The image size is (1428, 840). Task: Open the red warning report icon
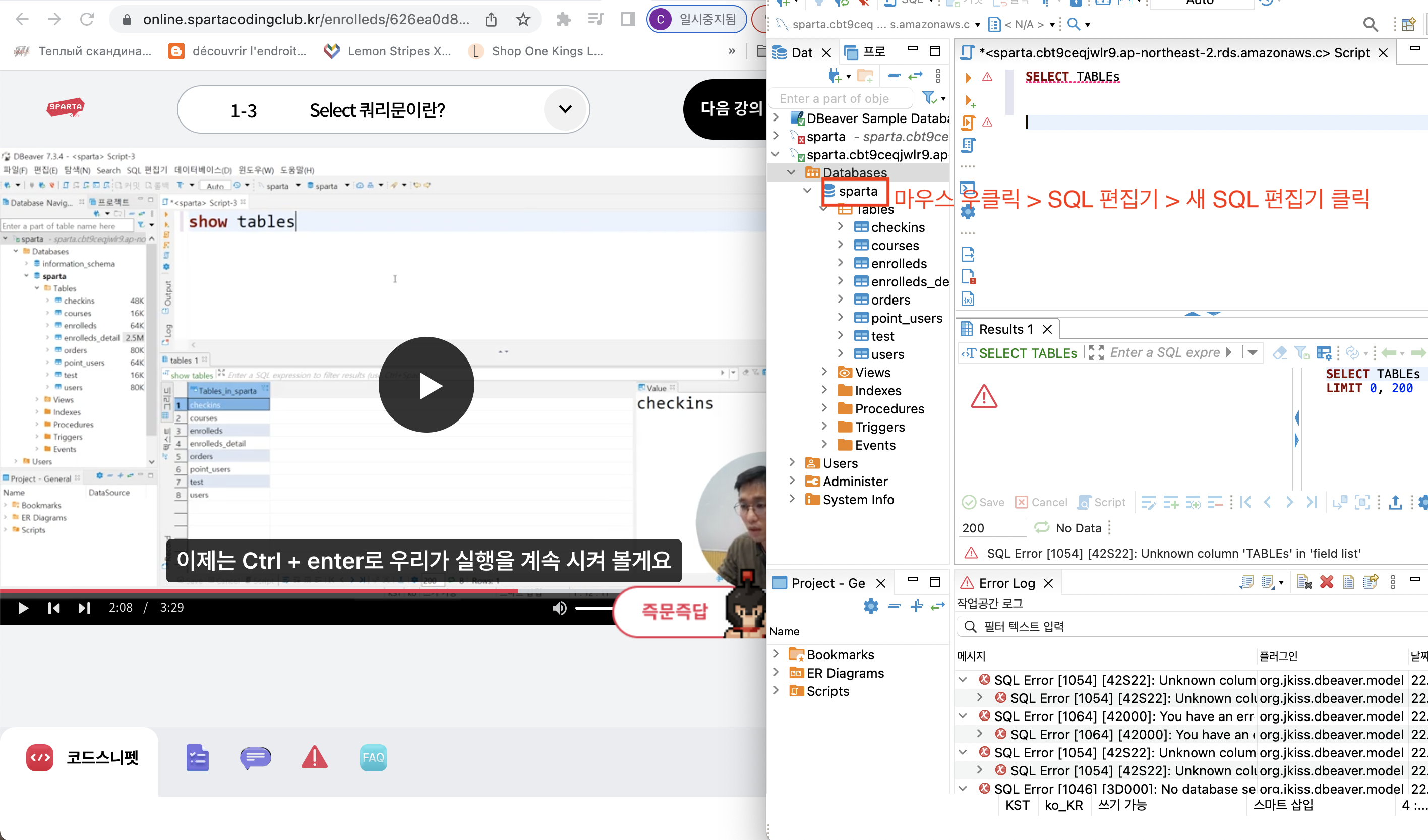click(x=315, y=757)
